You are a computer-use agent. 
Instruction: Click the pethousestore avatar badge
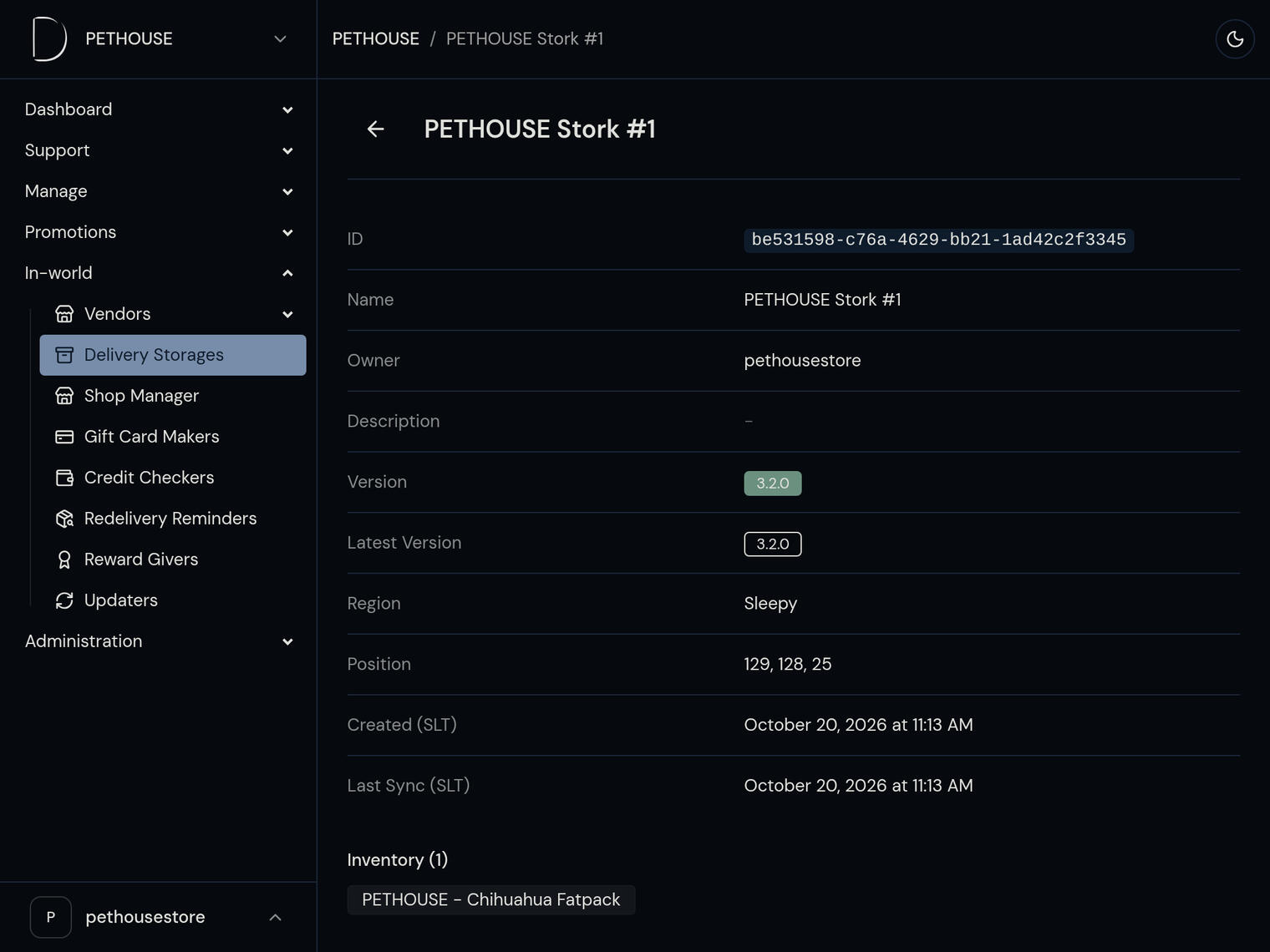pyautogui.click(x=51, y=917)
